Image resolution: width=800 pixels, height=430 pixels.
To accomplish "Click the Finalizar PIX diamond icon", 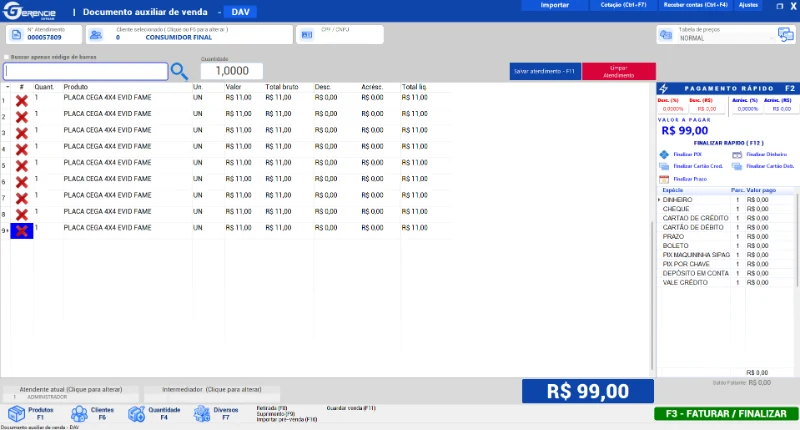I will click(664, 154).
